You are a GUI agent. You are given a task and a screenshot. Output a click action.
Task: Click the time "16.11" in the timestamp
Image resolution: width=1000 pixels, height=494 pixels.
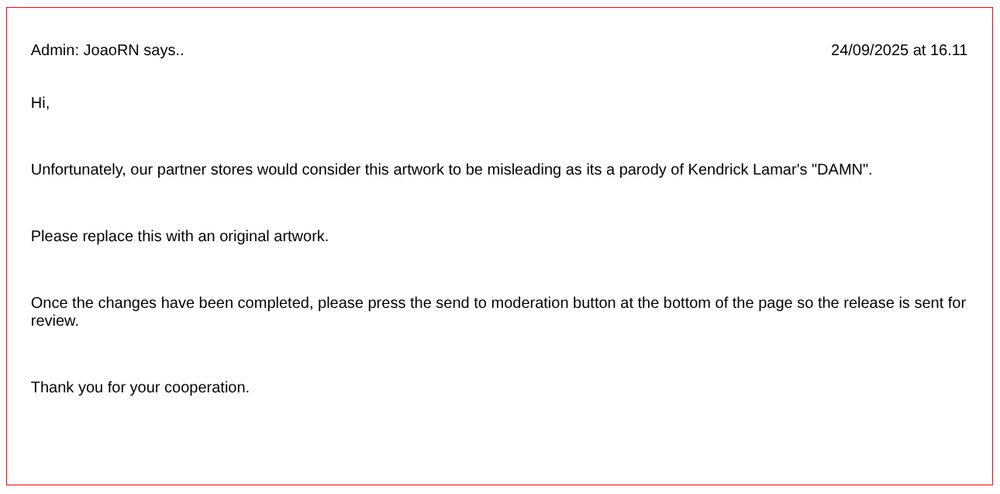948,50
